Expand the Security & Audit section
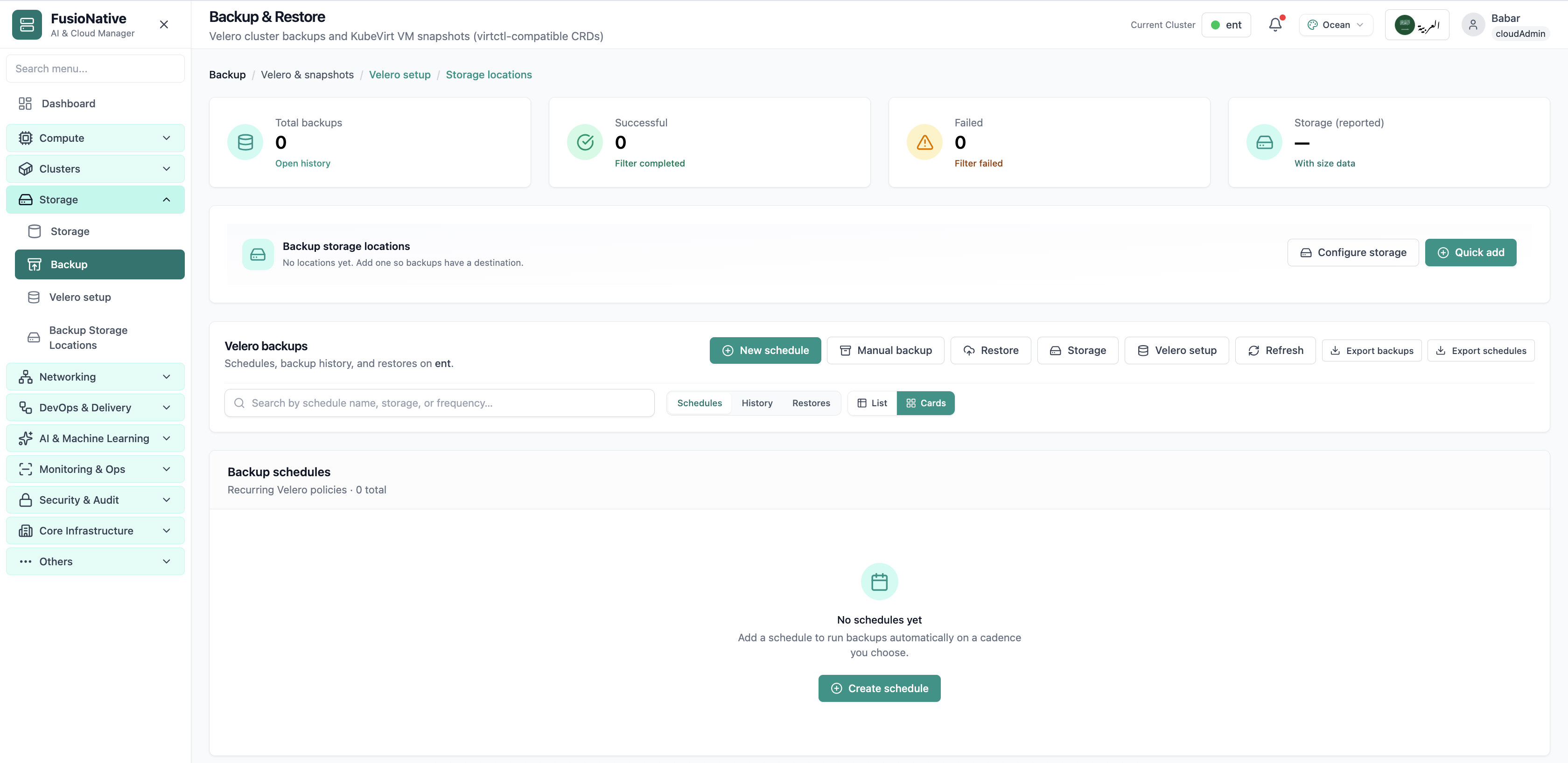 96,500
